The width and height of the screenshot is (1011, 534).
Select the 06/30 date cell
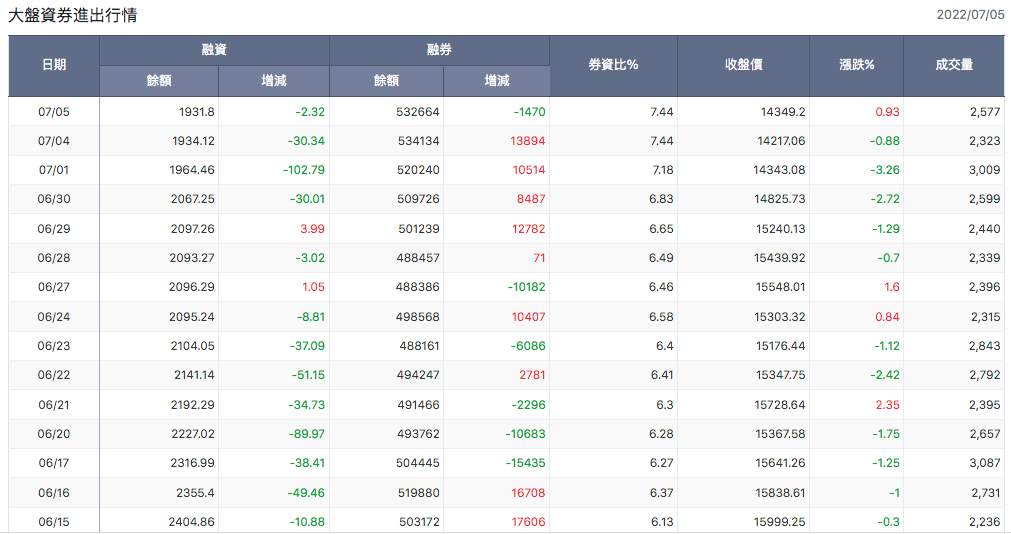(x=54, y=199)
